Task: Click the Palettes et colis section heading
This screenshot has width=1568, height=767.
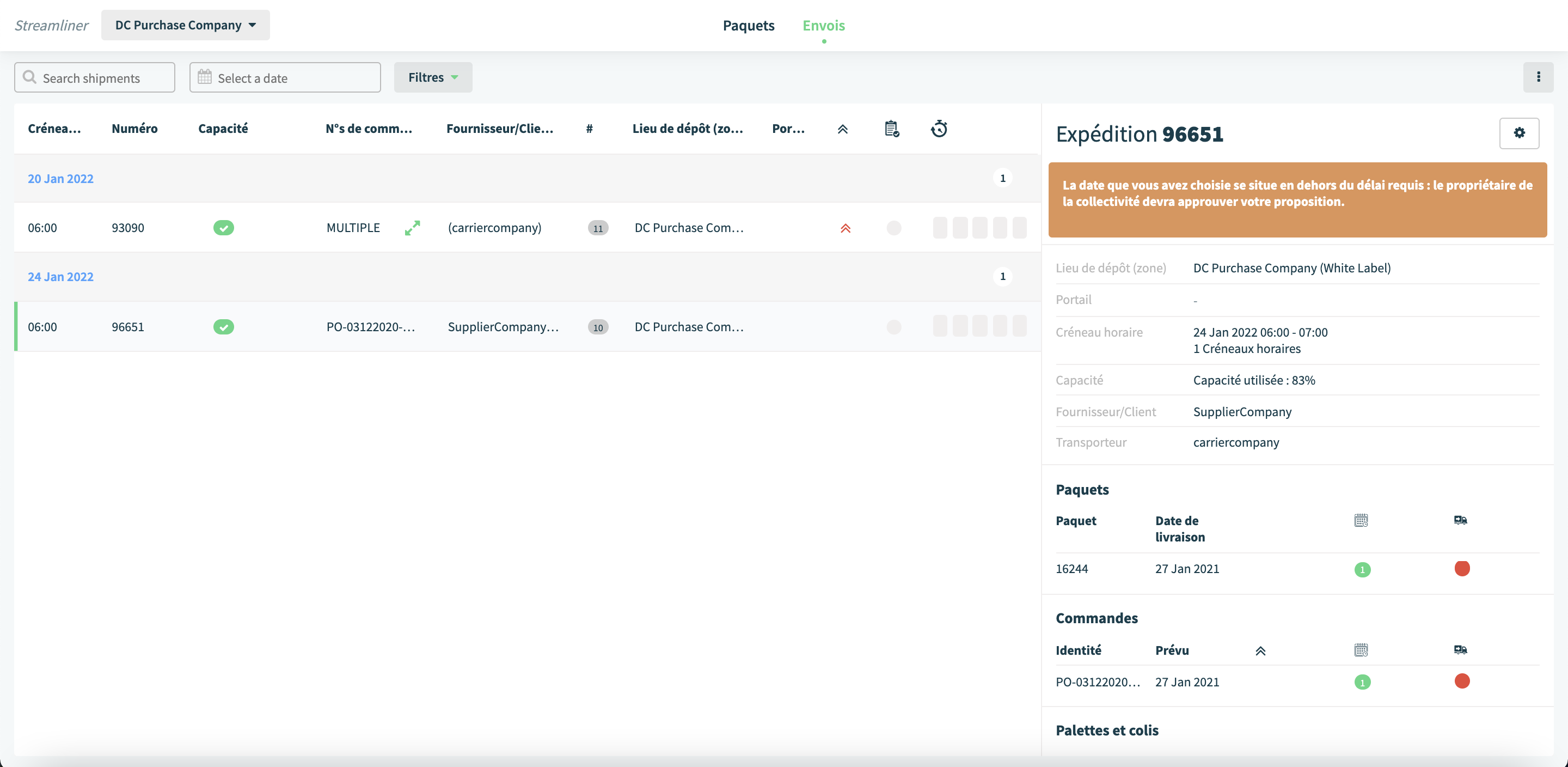Action: (1107, 731)
